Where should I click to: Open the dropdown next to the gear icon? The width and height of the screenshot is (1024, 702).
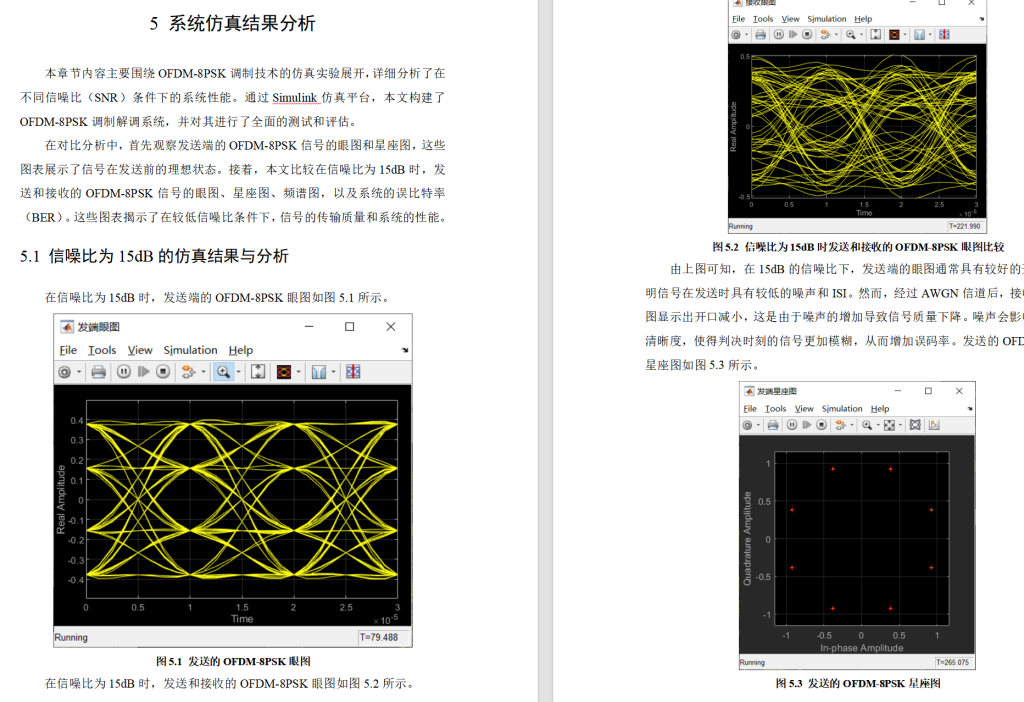pyautogui.click(x=78, y=371)
